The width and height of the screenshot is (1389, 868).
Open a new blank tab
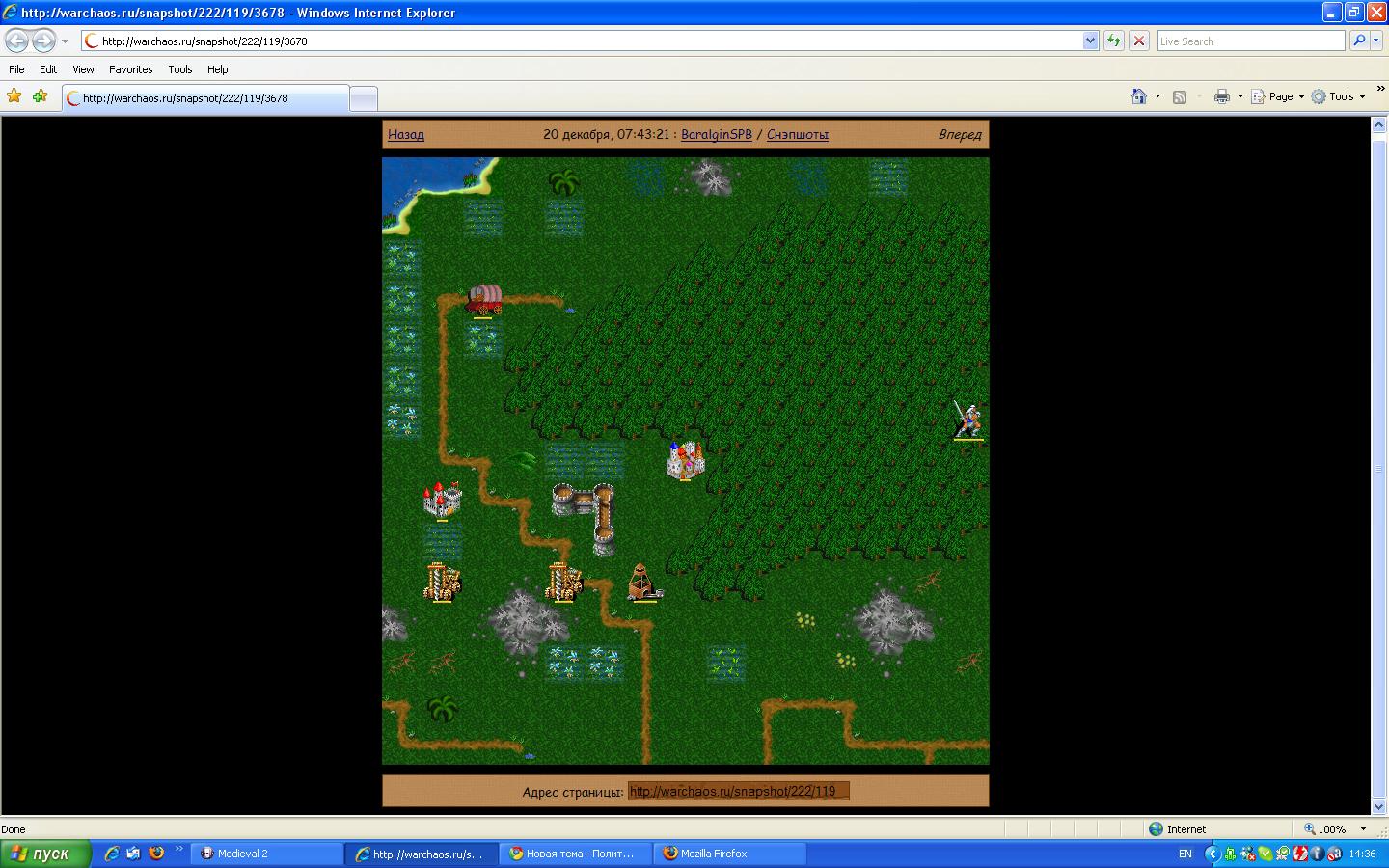[x=363, y=98]
